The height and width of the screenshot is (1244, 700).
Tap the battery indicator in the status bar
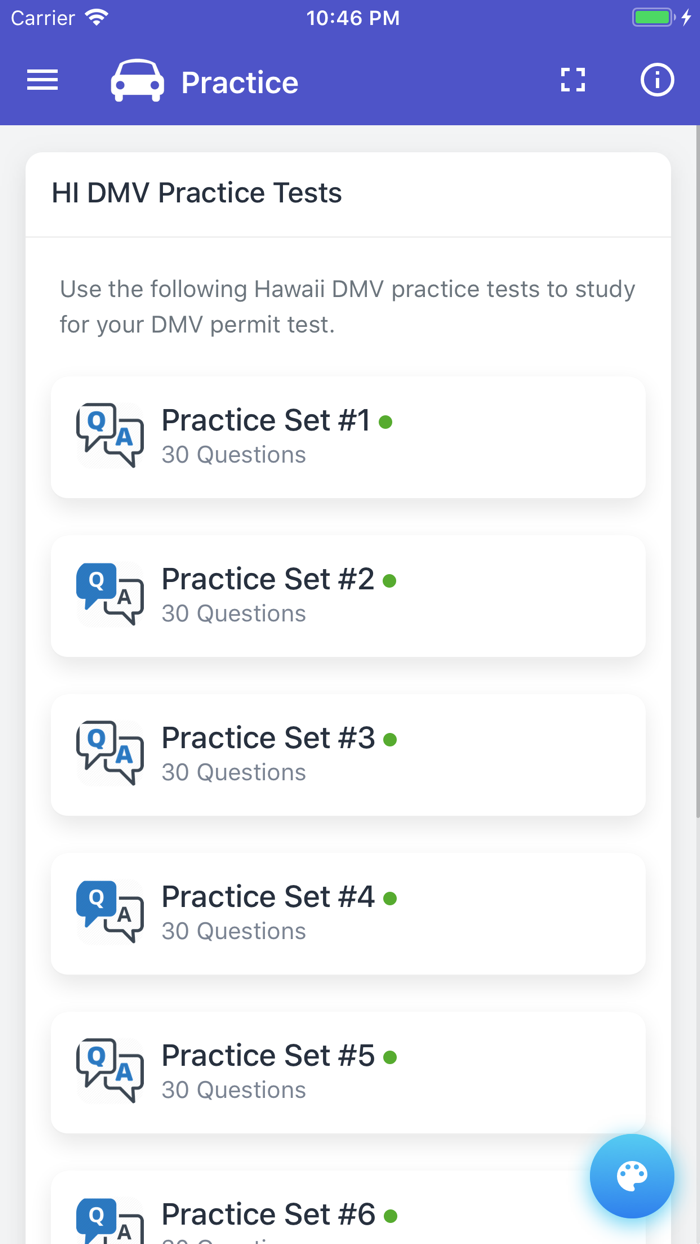pyautogui.click(x=655, y=16)
